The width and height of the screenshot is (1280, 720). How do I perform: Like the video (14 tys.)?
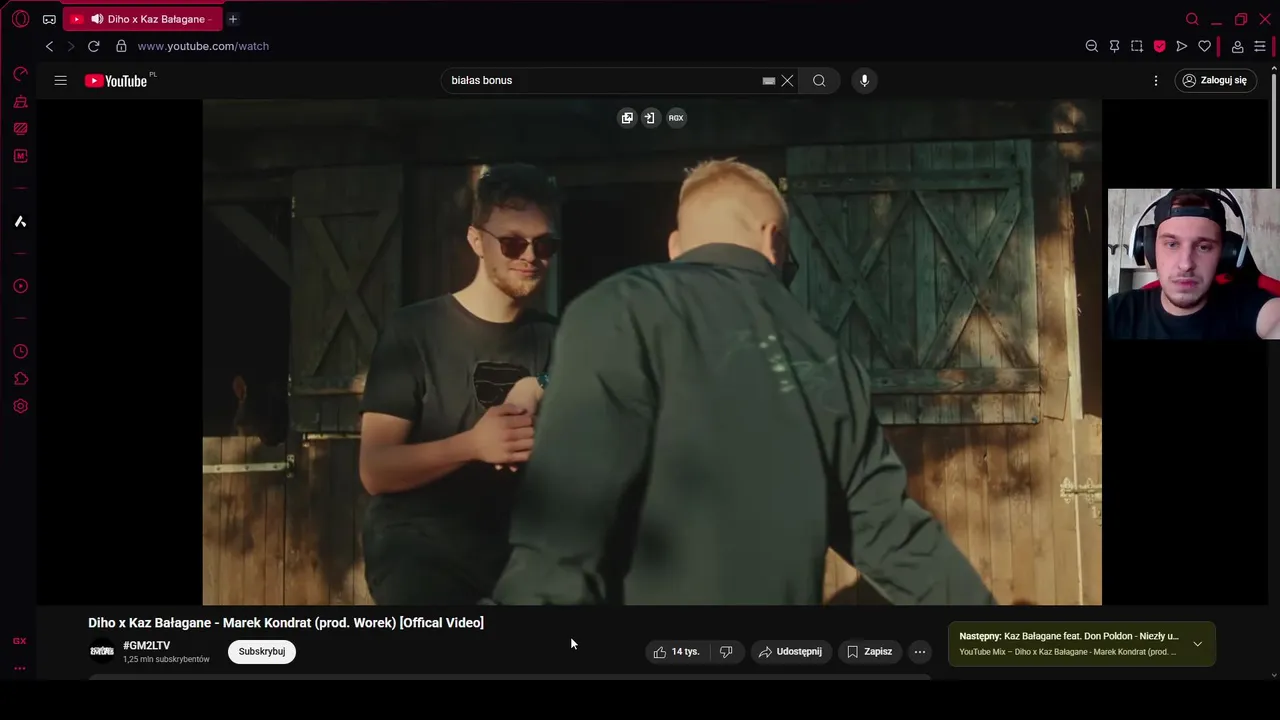(677, 651)
